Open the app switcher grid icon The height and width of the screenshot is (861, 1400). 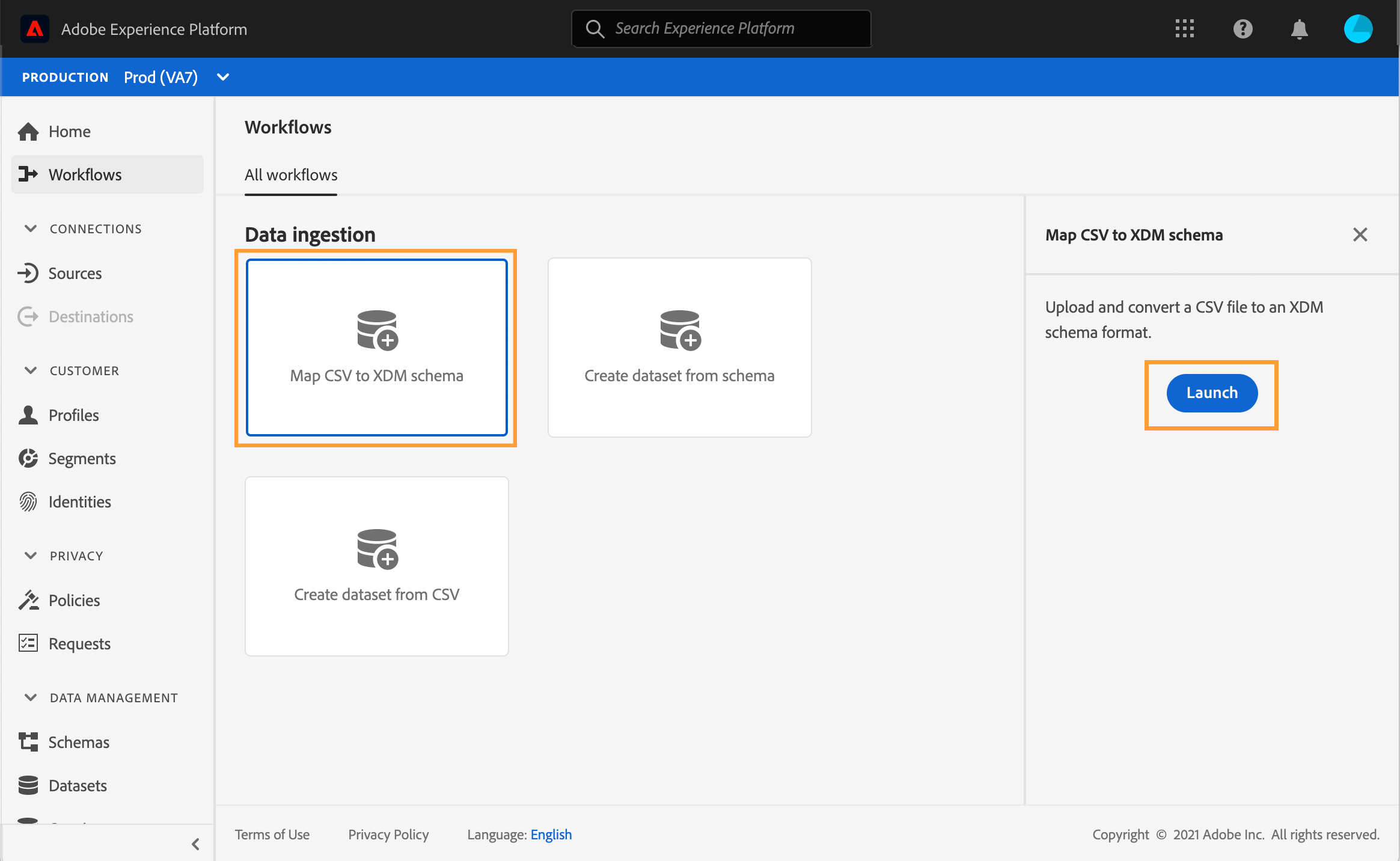click(1184, 29)
